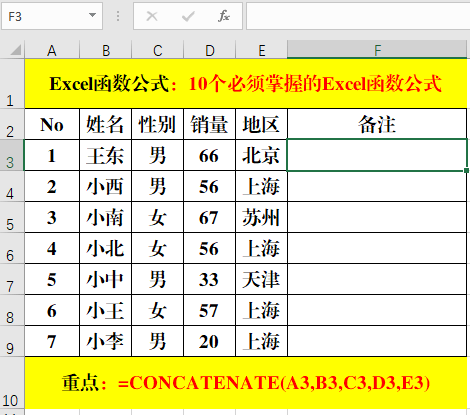The image size is (470, 415).
Task: Open the Name Box dropdown arrow
Action: click(x=92, y=15)
